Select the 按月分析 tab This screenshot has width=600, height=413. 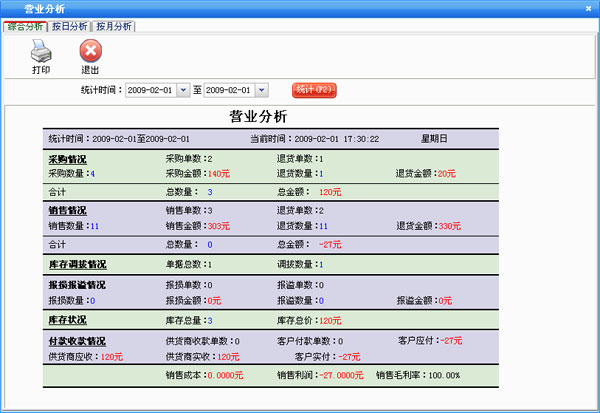coord(113,26)
